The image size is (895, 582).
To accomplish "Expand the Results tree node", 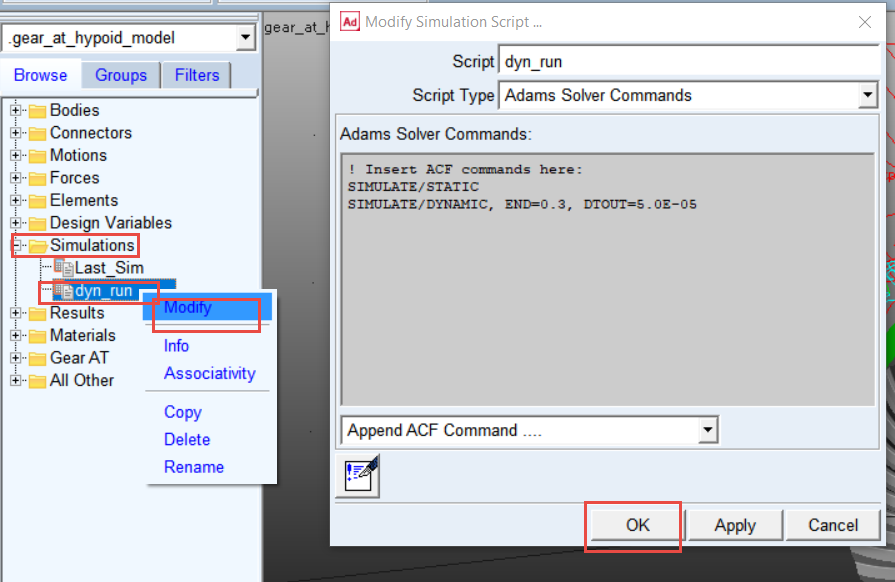I will [x=15, y=313].
